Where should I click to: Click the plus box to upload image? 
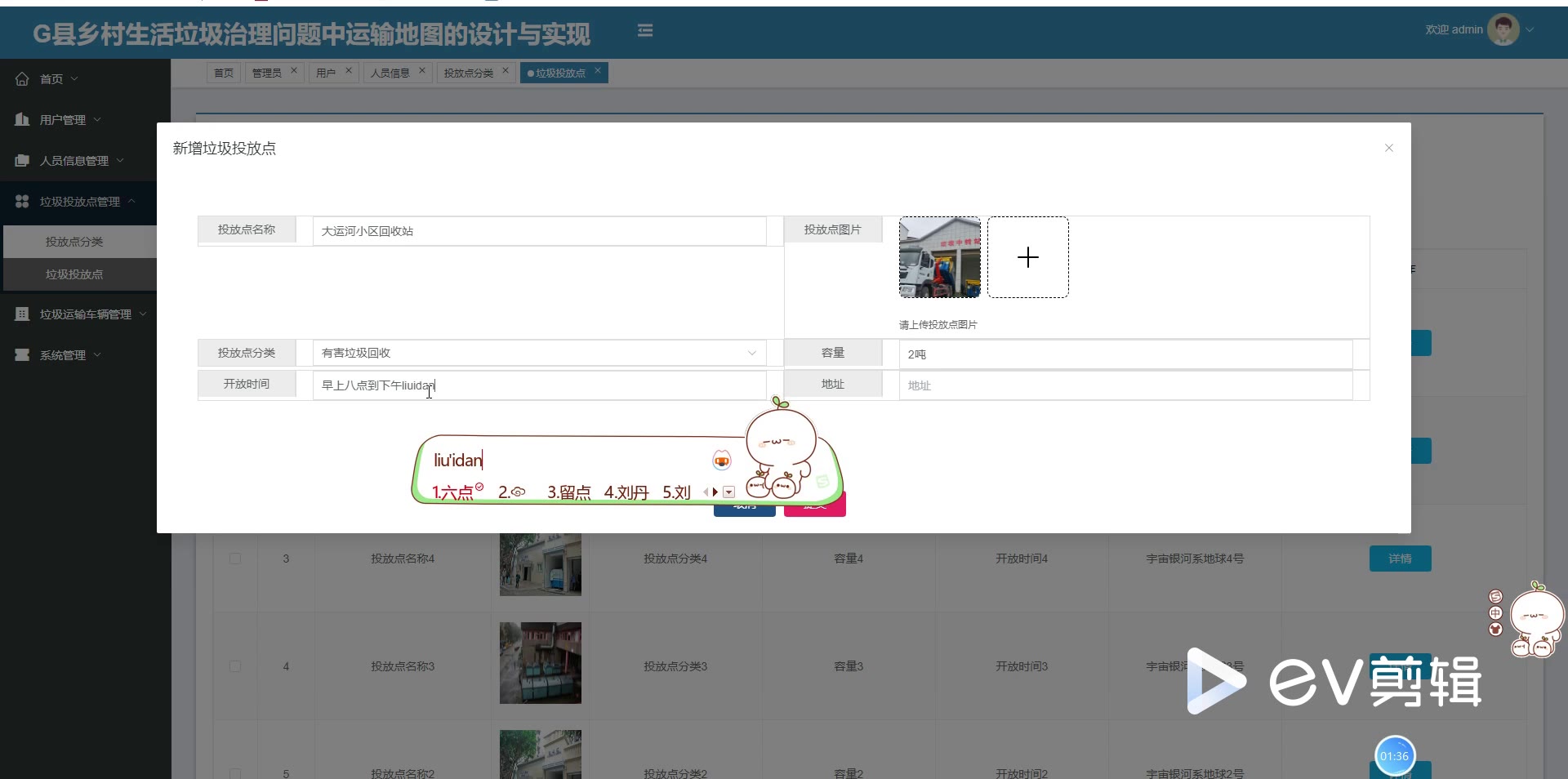point(1028,257)
